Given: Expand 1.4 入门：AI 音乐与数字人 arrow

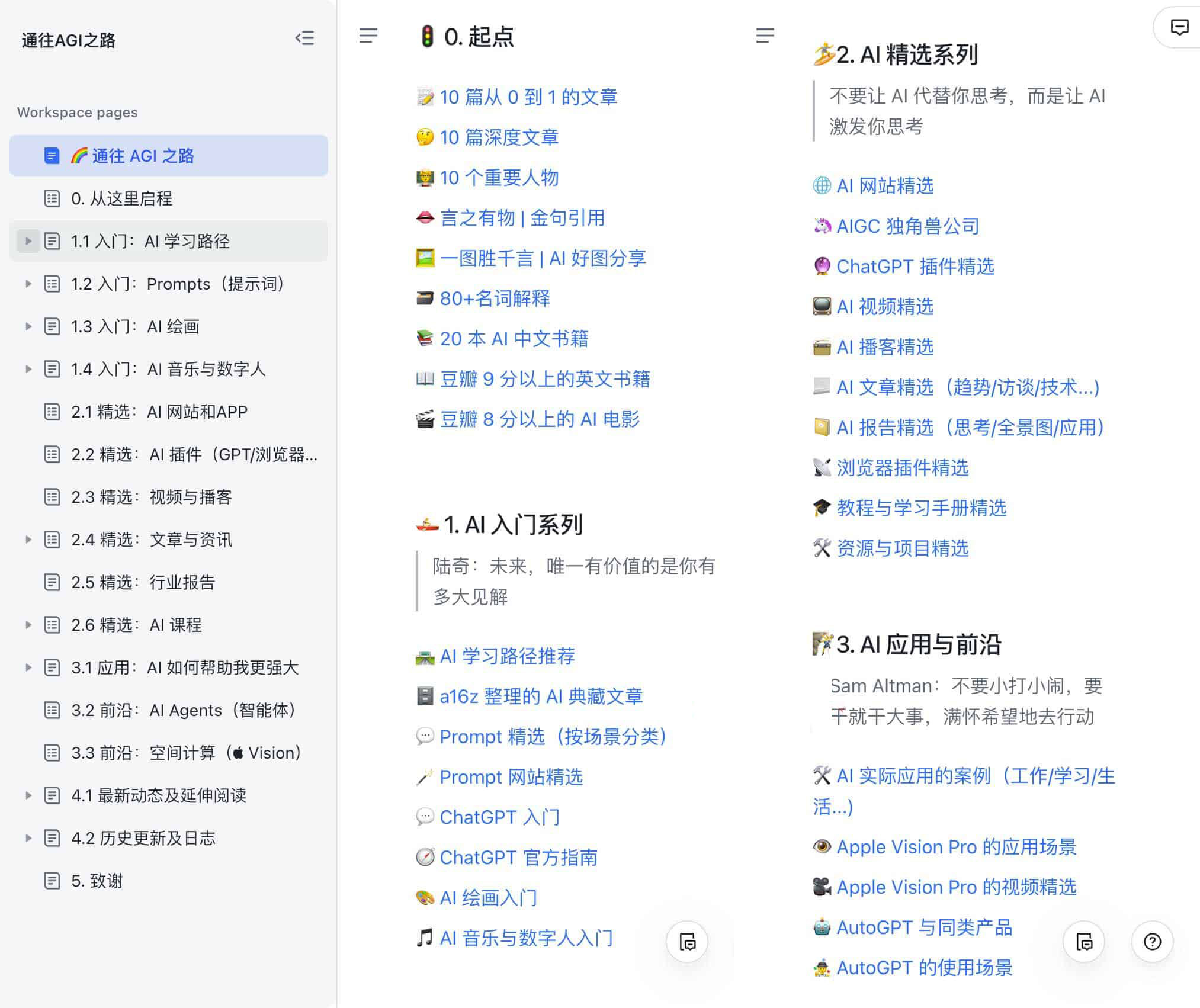Looking at the screenshot, I should (x=28, y=369).
